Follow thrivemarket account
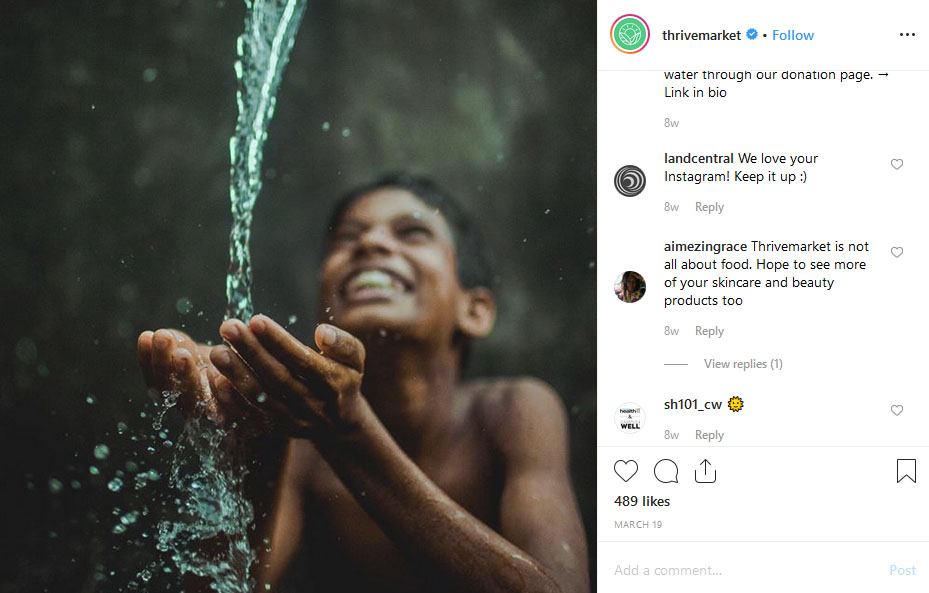 pyautogui.click(x=793, y=36)
